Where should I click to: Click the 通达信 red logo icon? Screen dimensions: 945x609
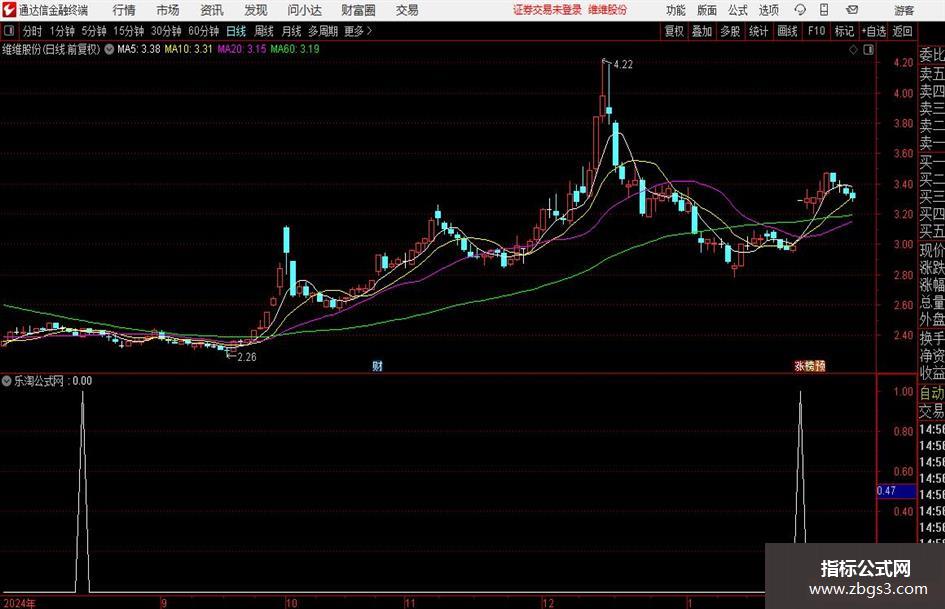pos(8,10)
